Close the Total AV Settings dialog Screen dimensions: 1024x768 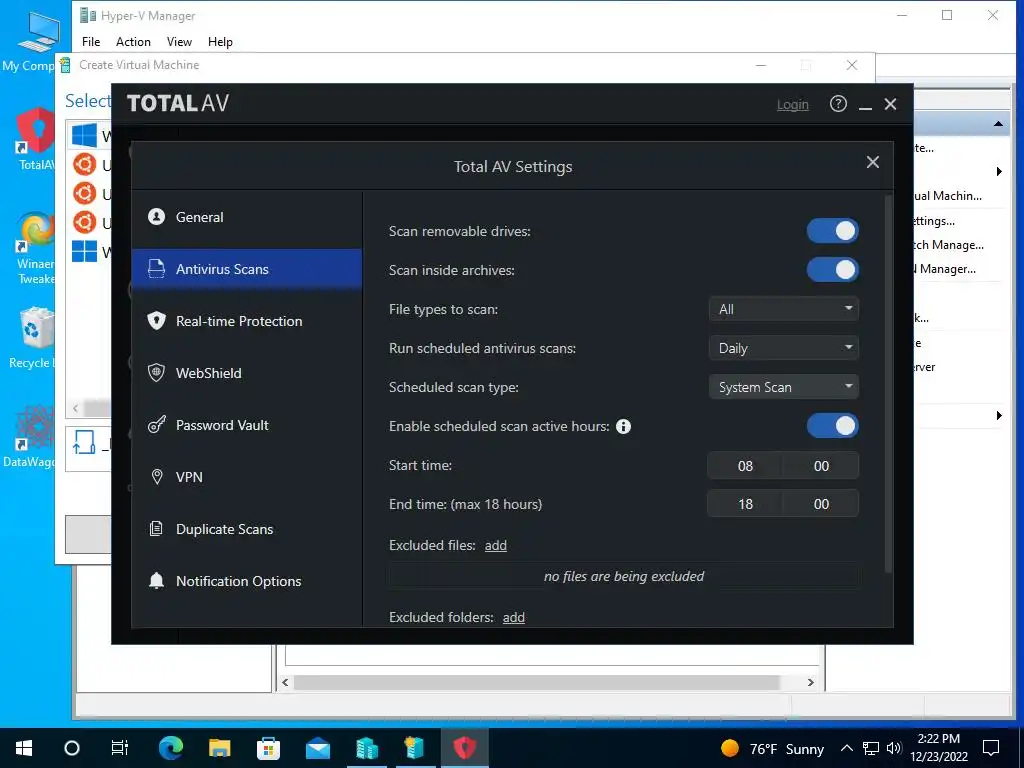tap(872, 162)
